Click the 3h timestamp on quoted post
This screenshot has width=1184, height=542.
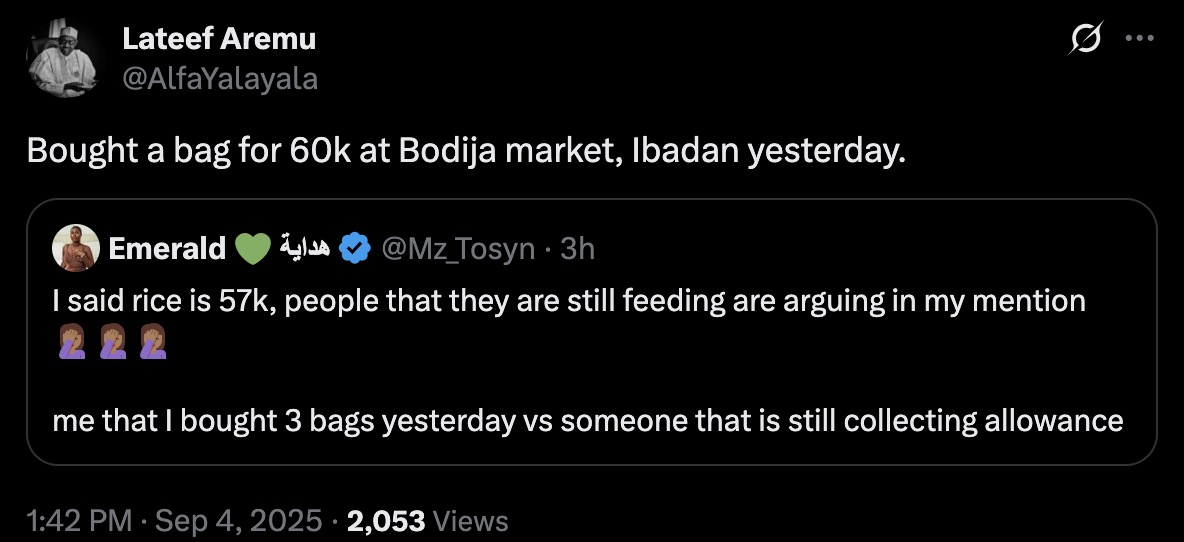coord(577,249)
